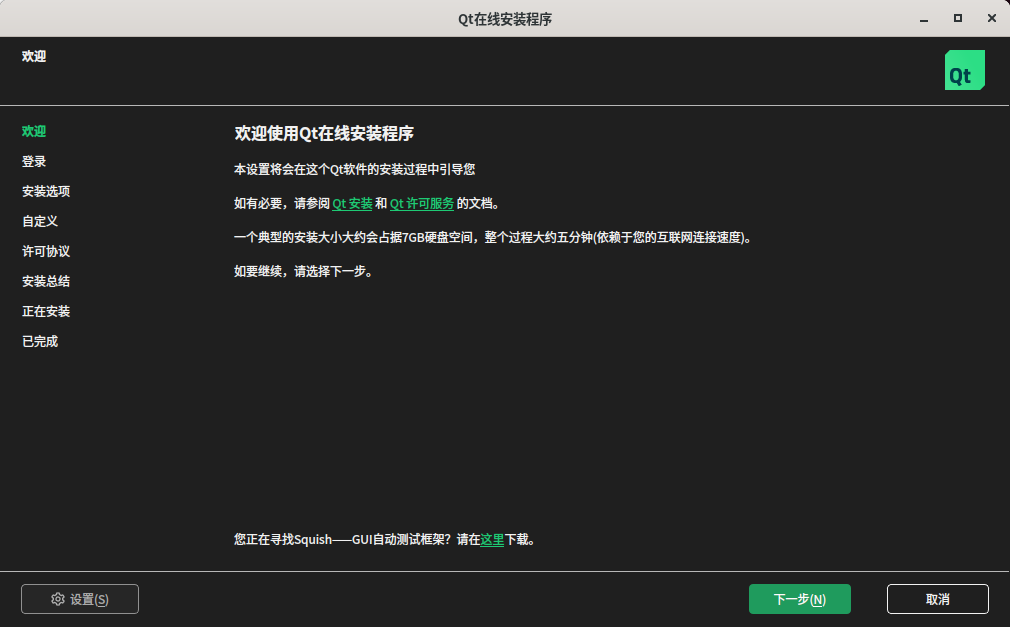Follow the 这里 Squish download link
The width and height of the screenshot is (1010, 627).
[492, 539]
